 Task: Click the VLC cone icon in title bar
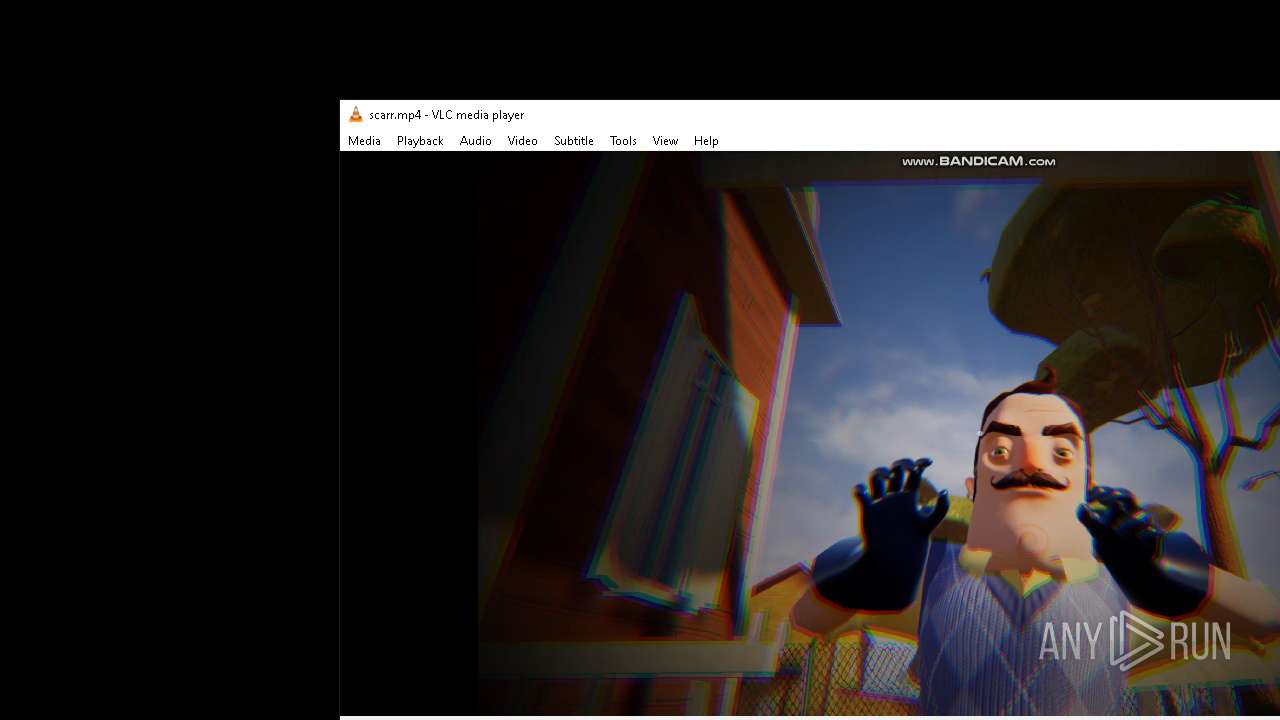355,115
